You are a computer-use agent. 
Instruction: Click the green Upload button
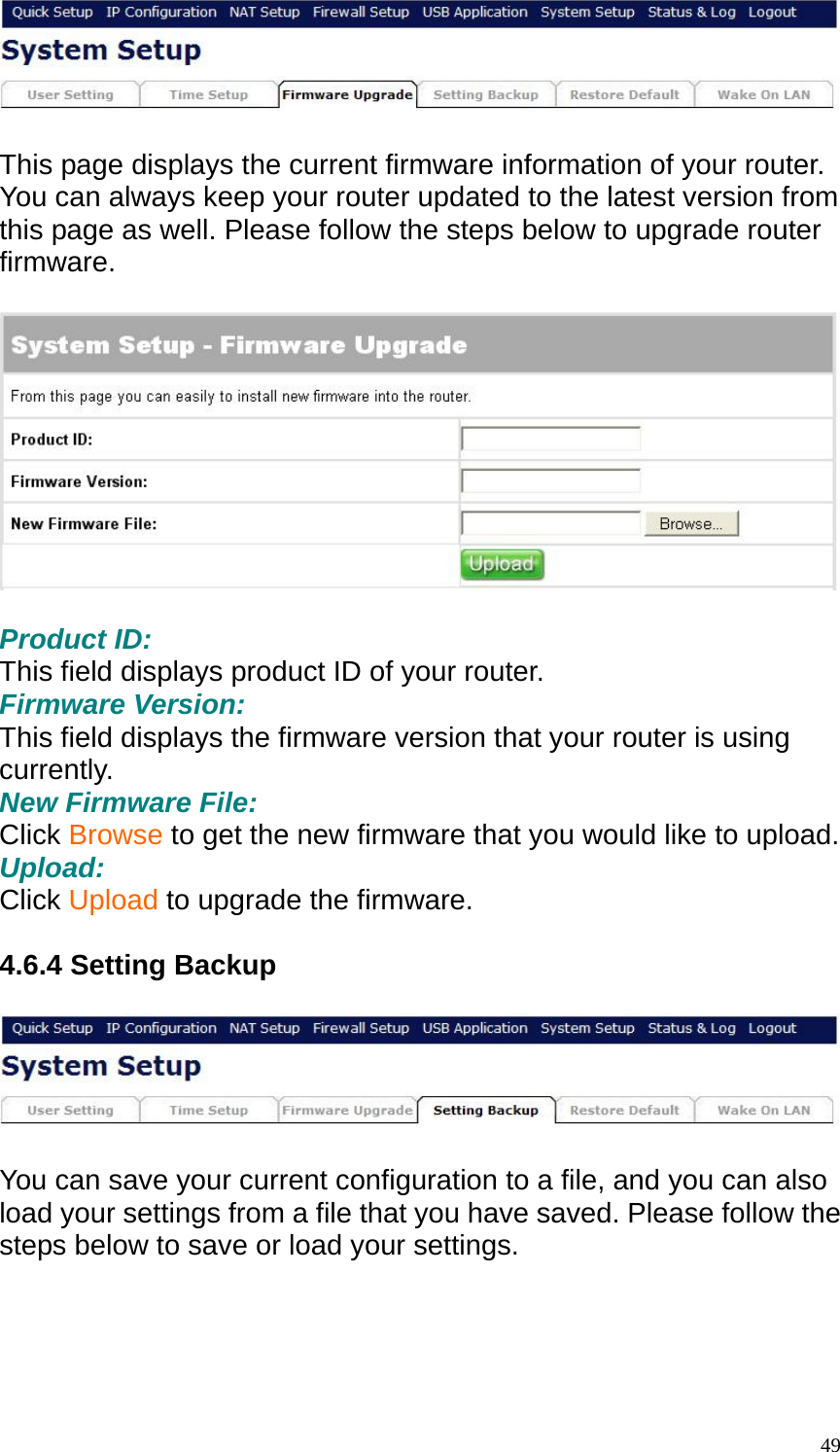[x=502, y=564]
